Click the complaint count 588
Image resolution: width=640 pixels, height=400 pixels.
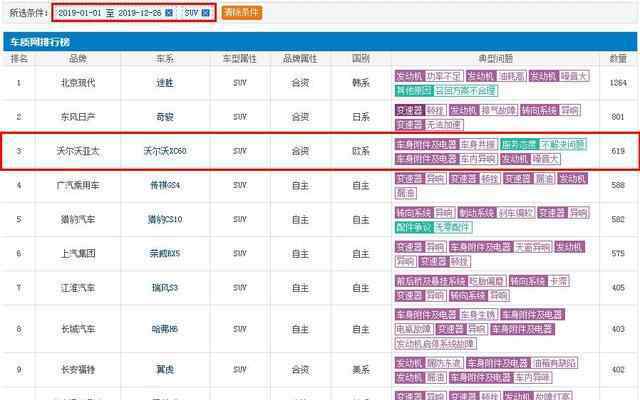[x=618, y=185]
